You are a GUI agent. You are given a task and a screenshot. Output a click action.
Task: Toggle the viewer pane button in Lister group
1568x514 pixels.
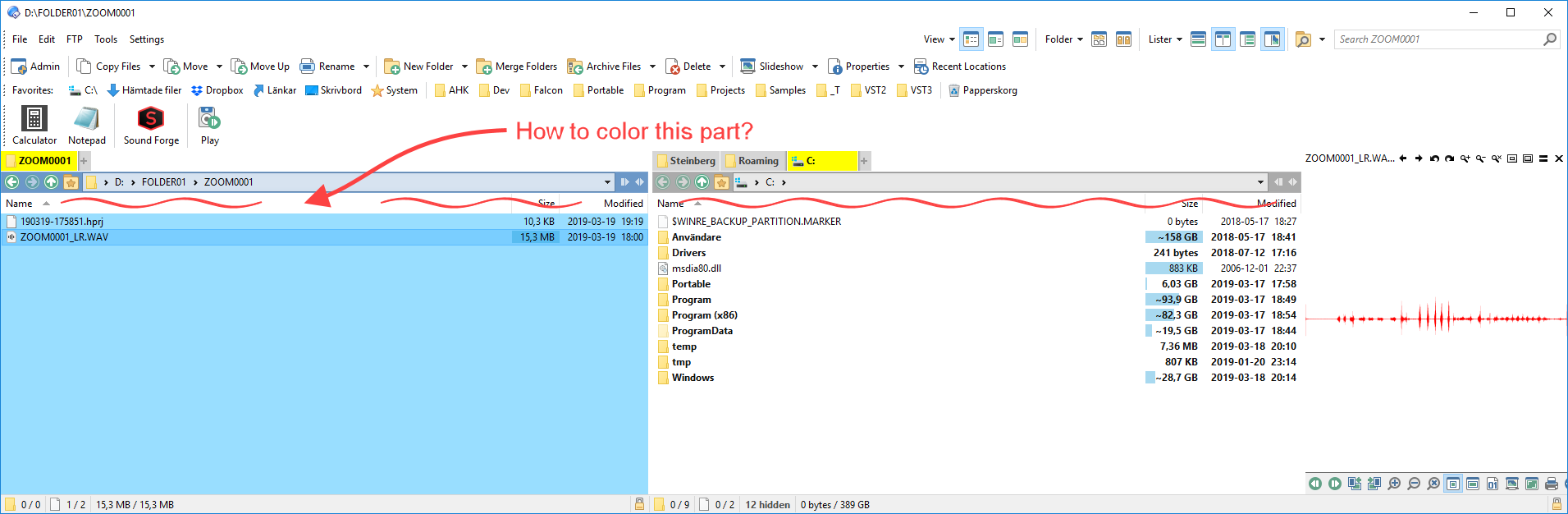coord(1272,39)
